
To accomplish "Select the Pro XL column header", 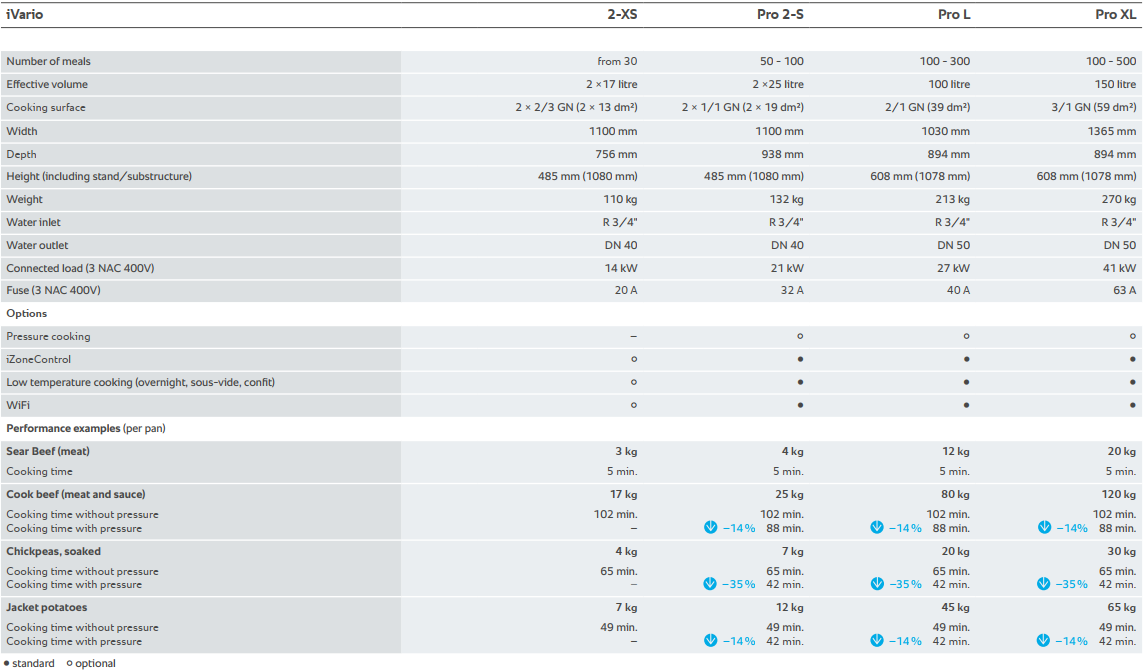I will pyautogui.click(x=1115, y=15).
